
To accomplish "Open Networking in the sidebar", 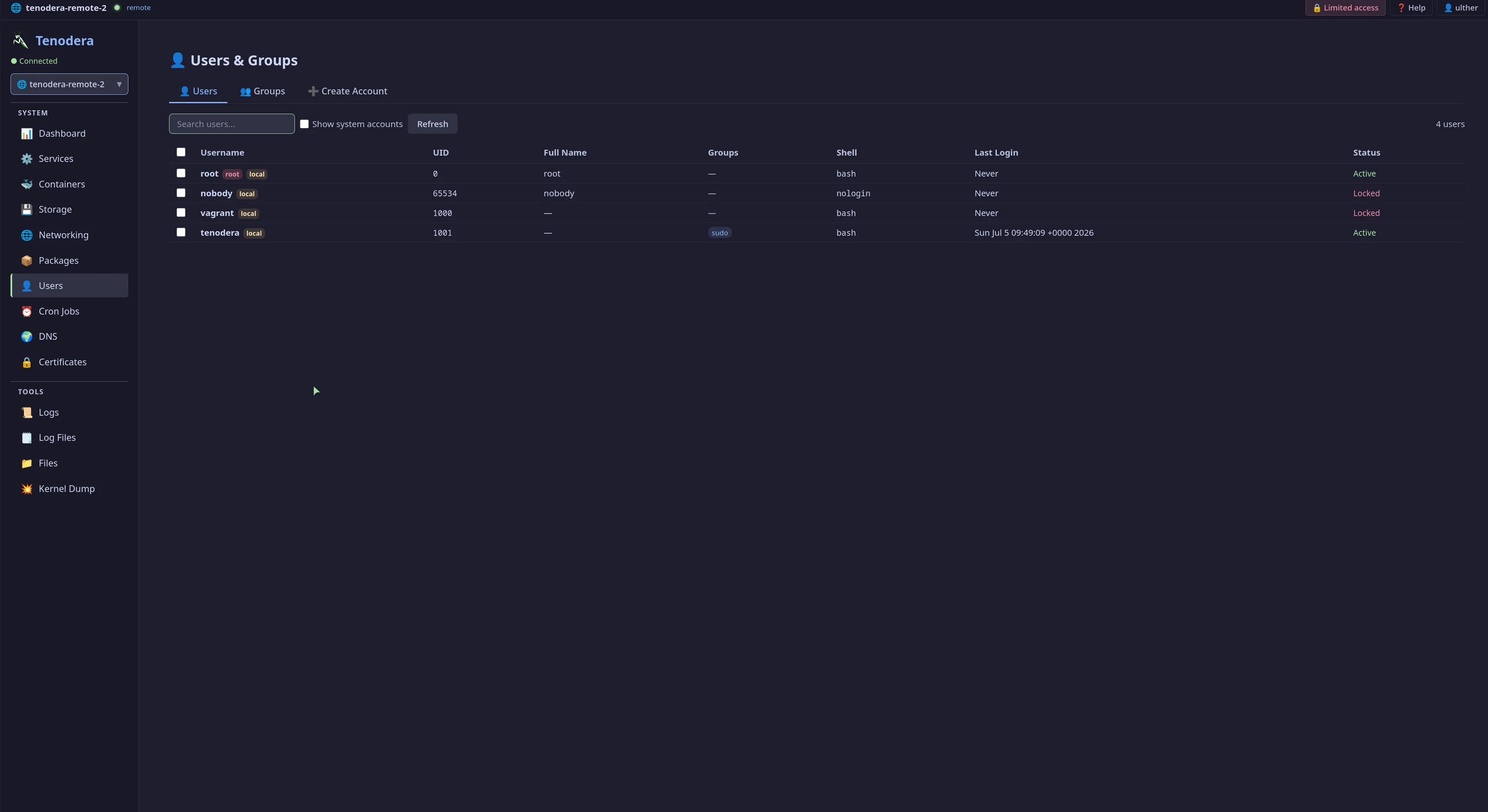I will [69, 235].
